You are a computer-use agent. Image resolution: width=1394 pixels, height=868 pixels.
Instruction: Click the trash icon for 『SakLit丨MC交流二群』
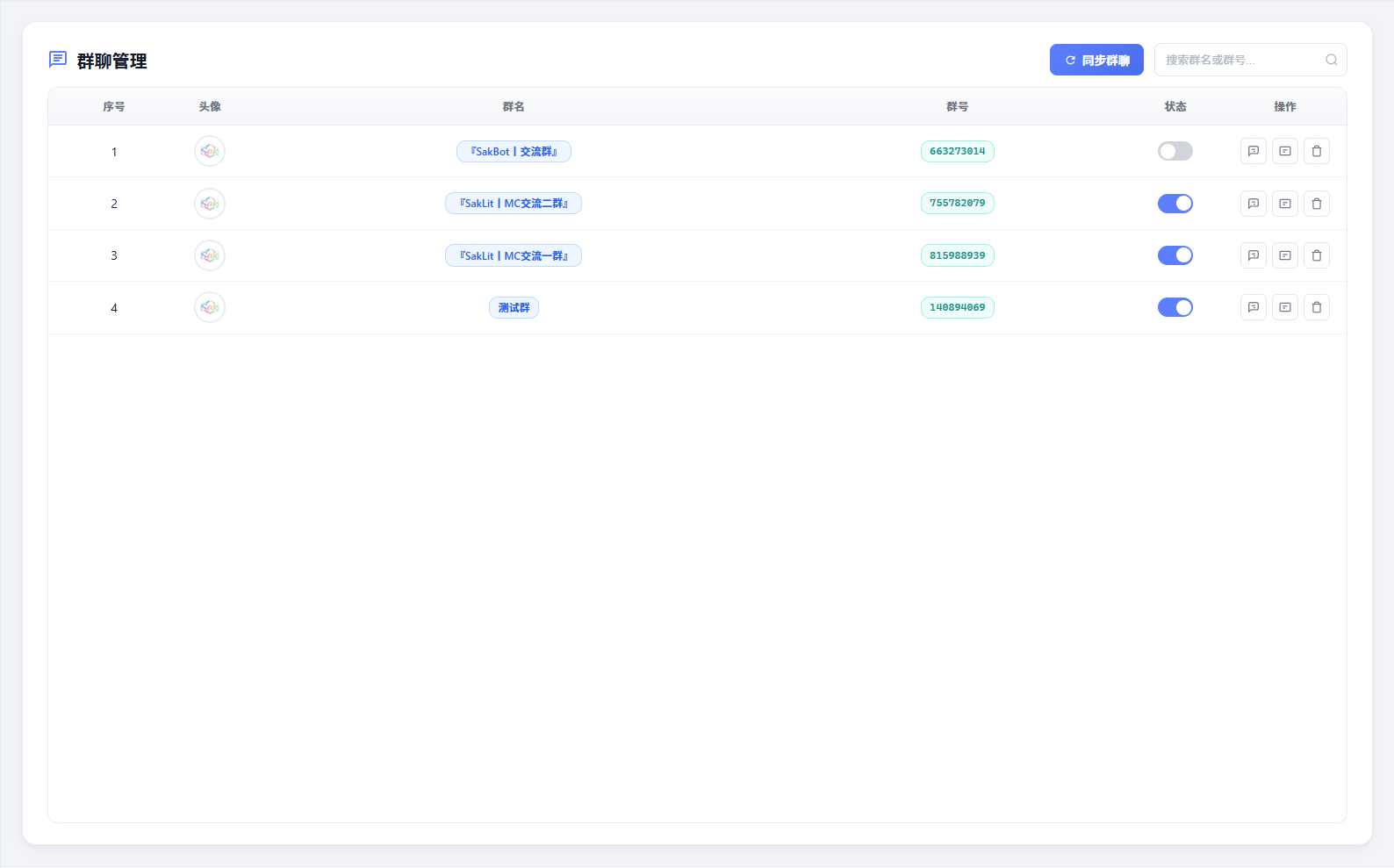[1317, 204]
